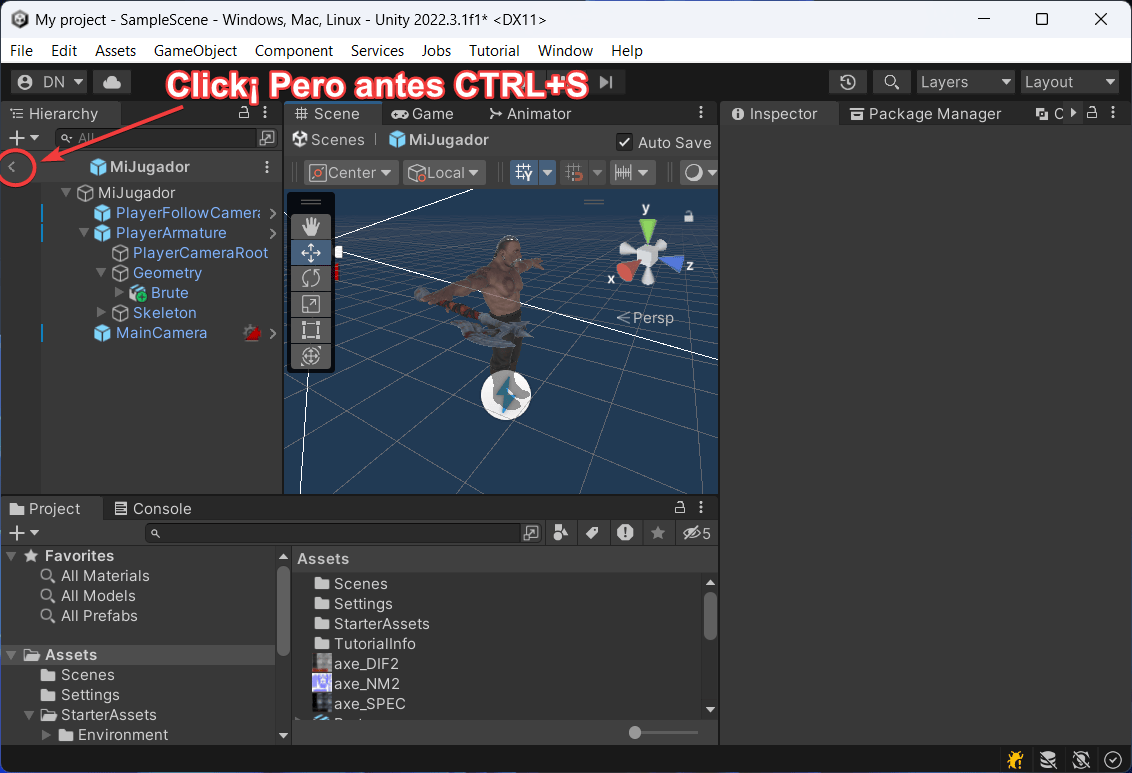The width and height of the screenshot is (1132, 773).
Task: Open the GameObject menu
Action: point(195,51)
